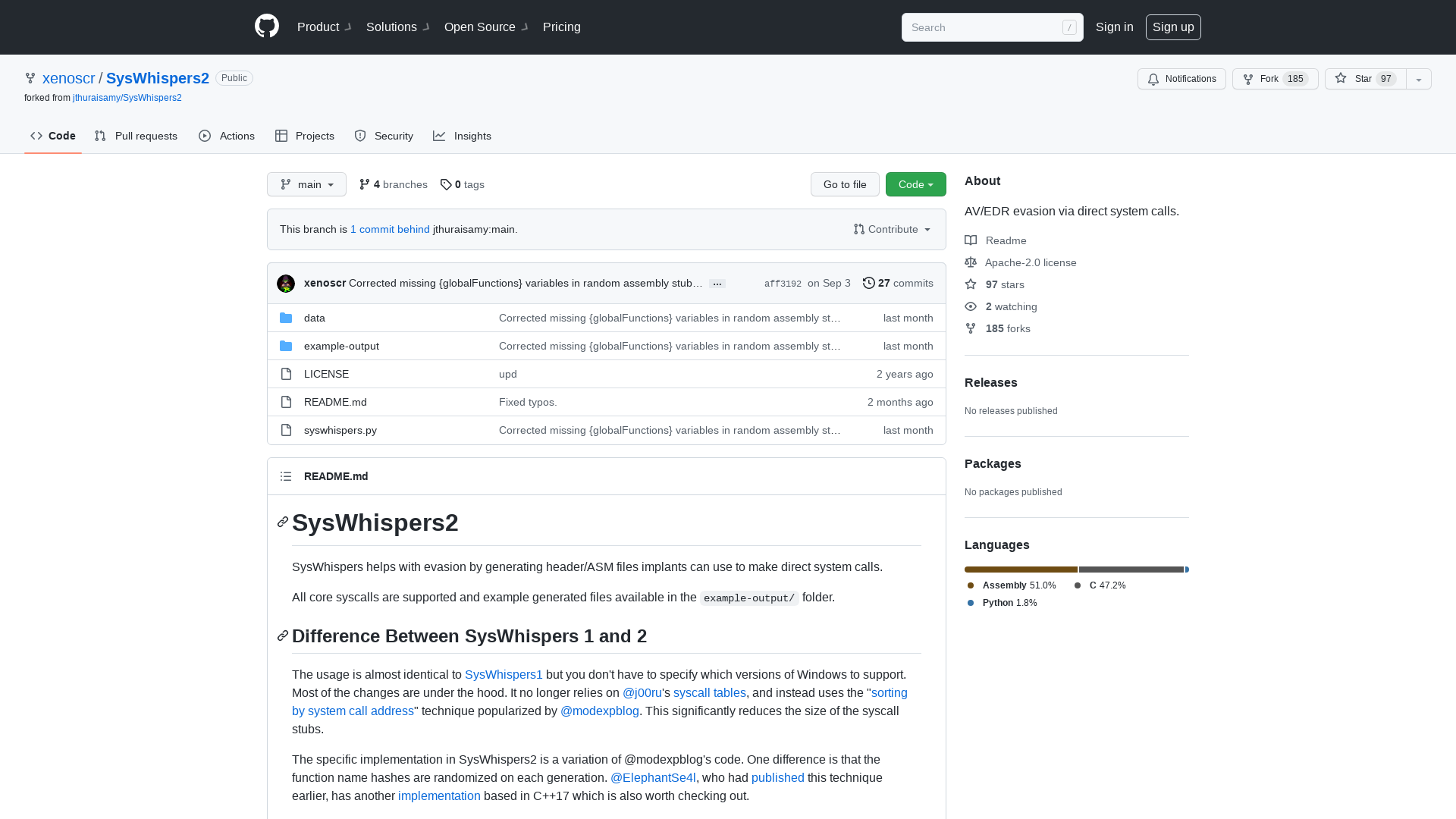Click the Sign in link

click(1115, 27)
